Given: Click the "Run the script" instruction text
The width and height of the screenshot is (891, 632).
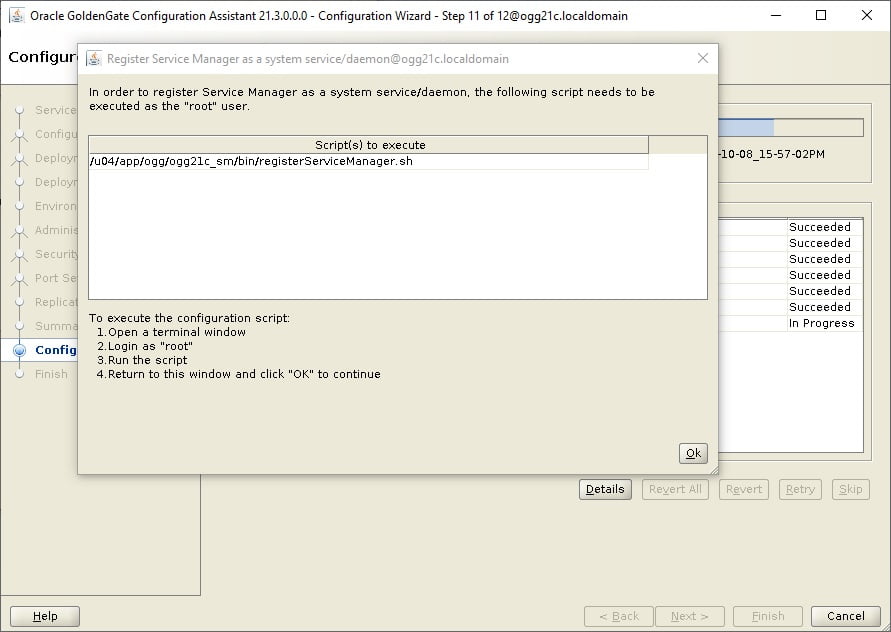Looking at the screenshot, I should coord(147,360).
